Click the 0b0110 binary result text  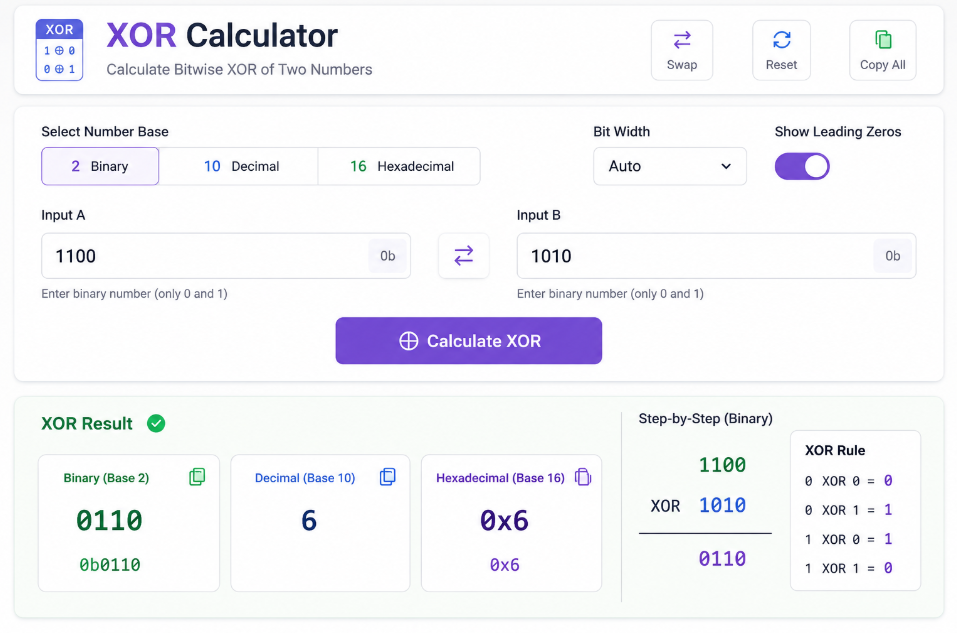coord(110,565)
